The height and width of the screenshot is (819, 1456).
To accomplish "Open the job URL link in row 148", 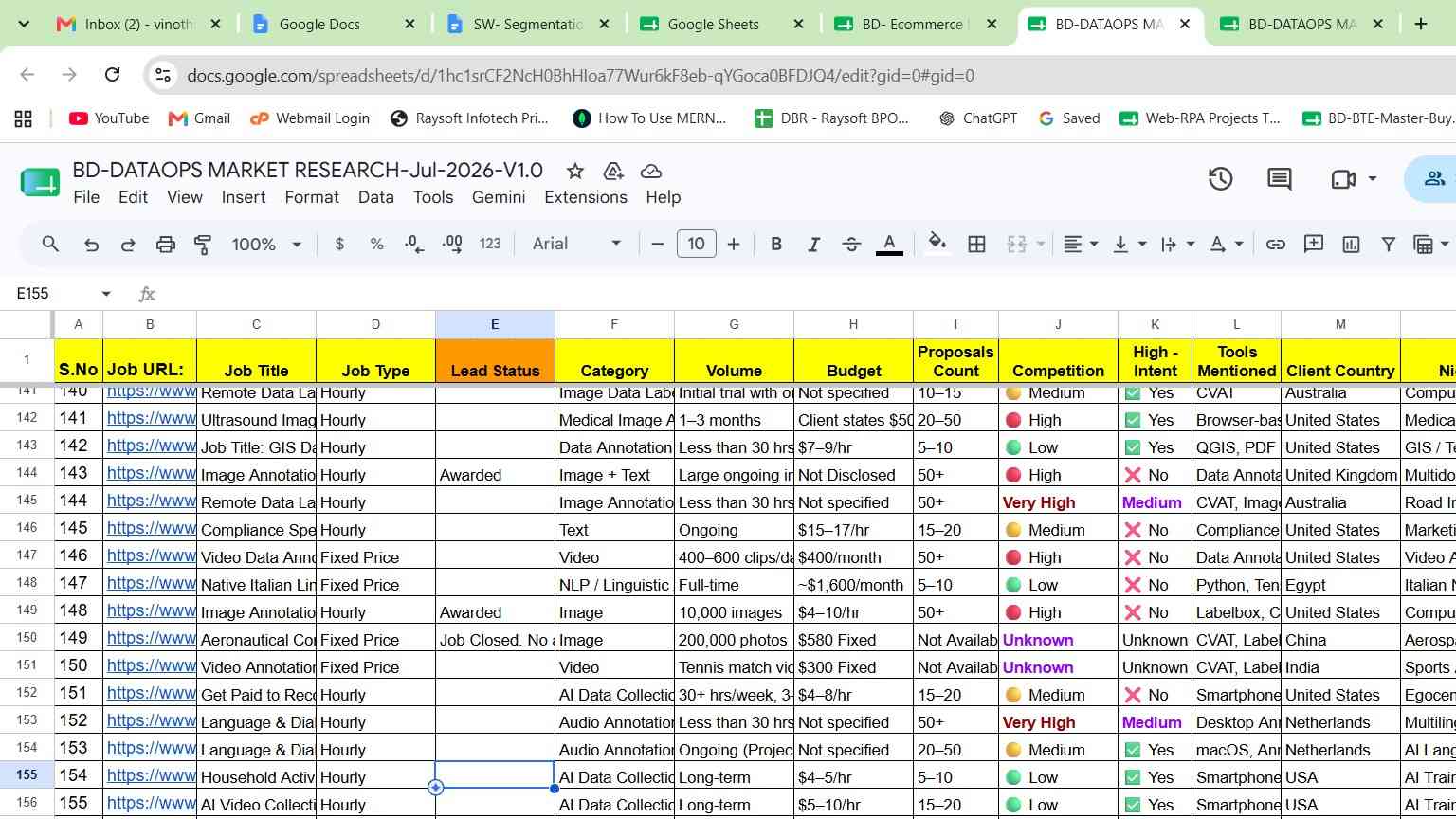I will point(152,583).
